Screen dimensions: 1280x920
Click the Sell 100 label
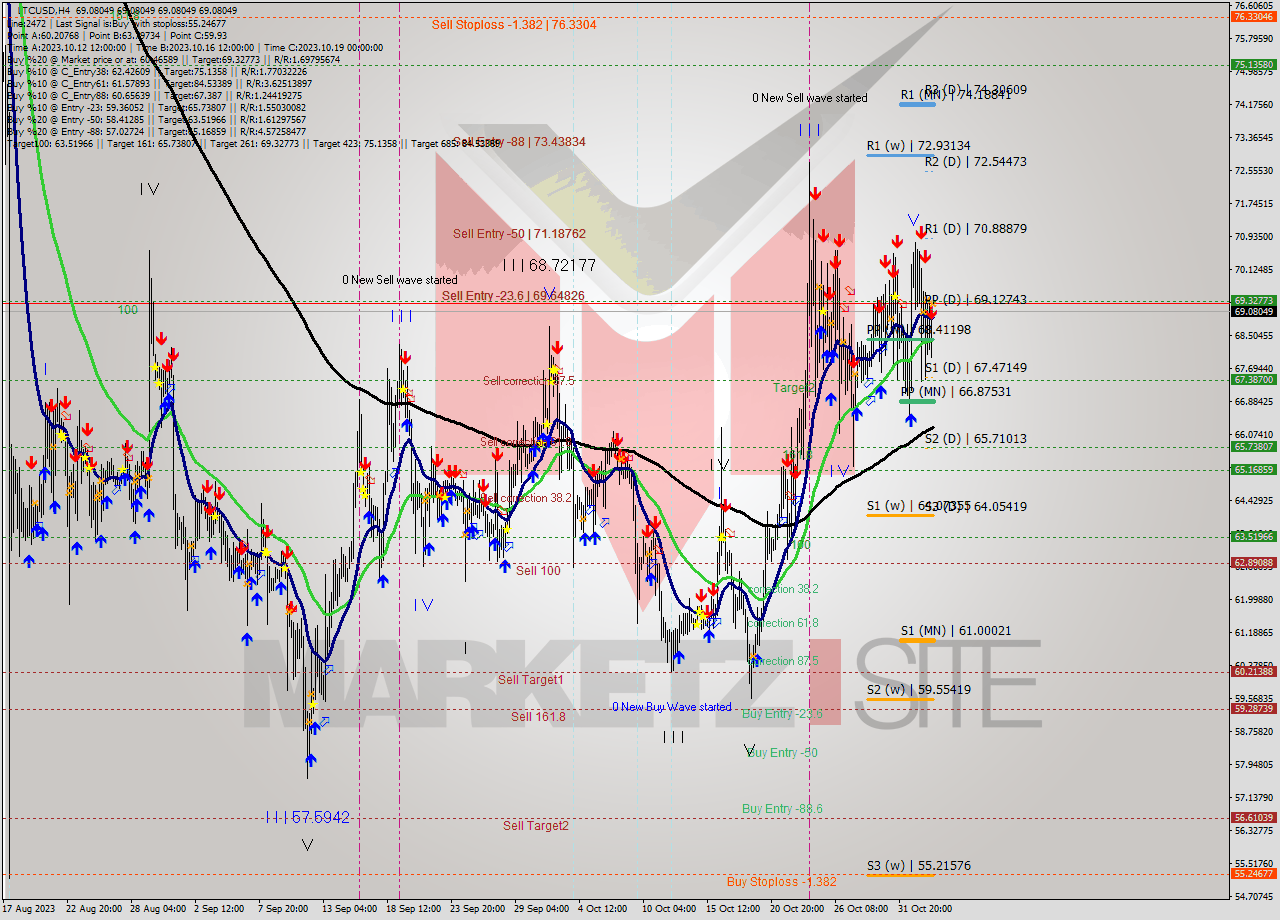coord(538,570)
